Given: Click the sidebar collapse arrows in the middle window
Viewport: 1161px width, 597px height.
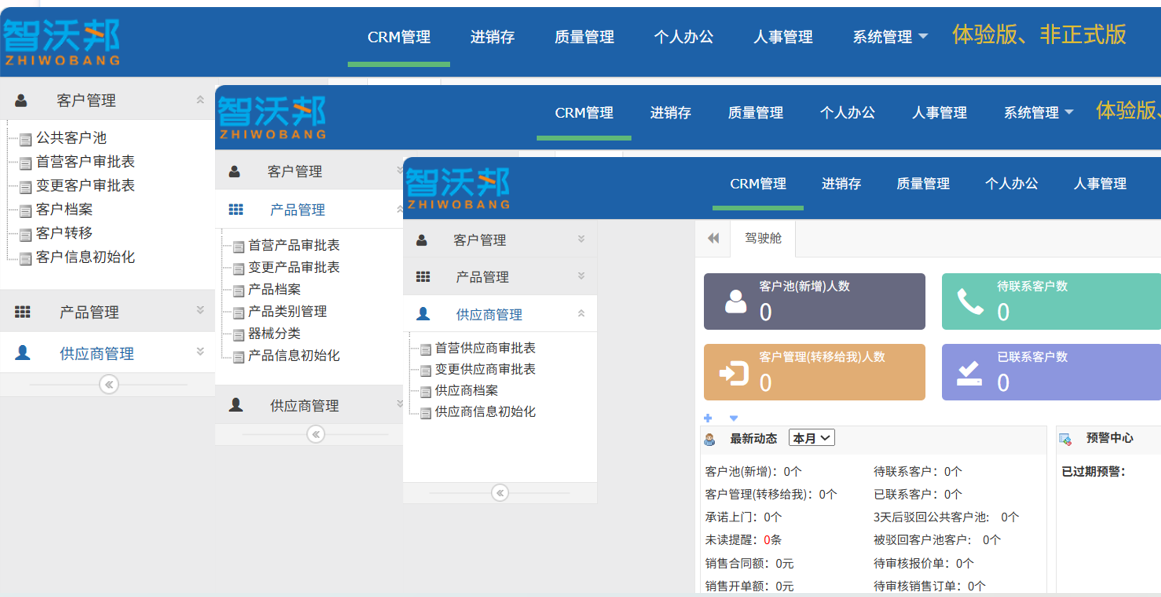Looking at the screenshot, I should coord(316,434).
